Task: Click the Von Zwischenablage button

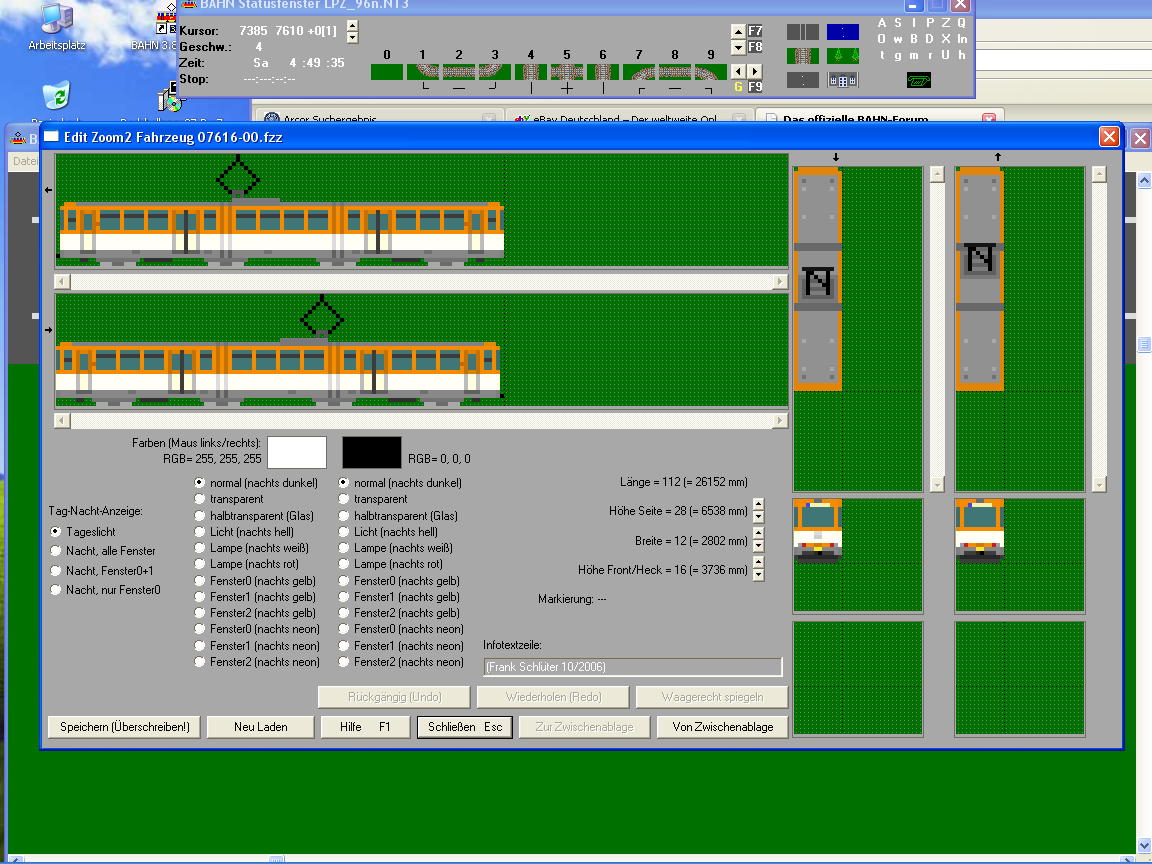Action: (x=723, y=727)
